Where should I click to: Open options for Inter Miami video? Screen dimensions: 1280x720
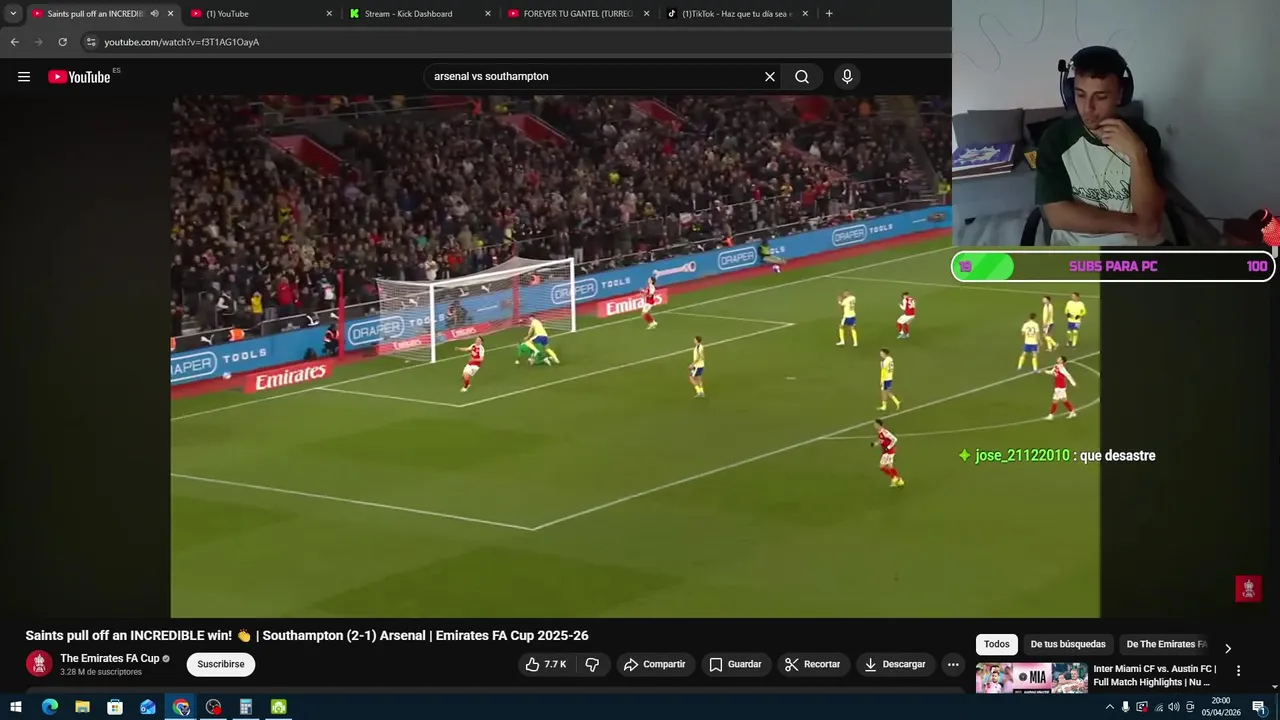(x=1238, y=671)
